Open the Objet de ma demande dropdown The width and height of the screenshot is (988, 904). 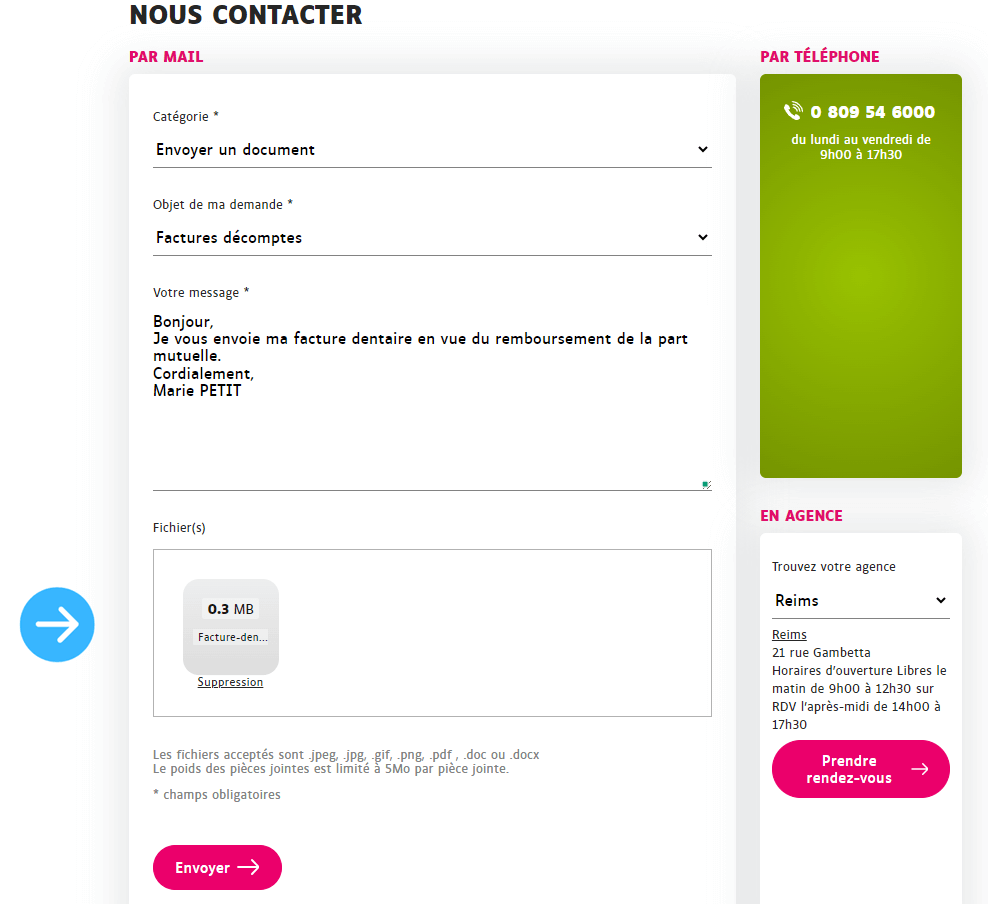pos(431,237)
